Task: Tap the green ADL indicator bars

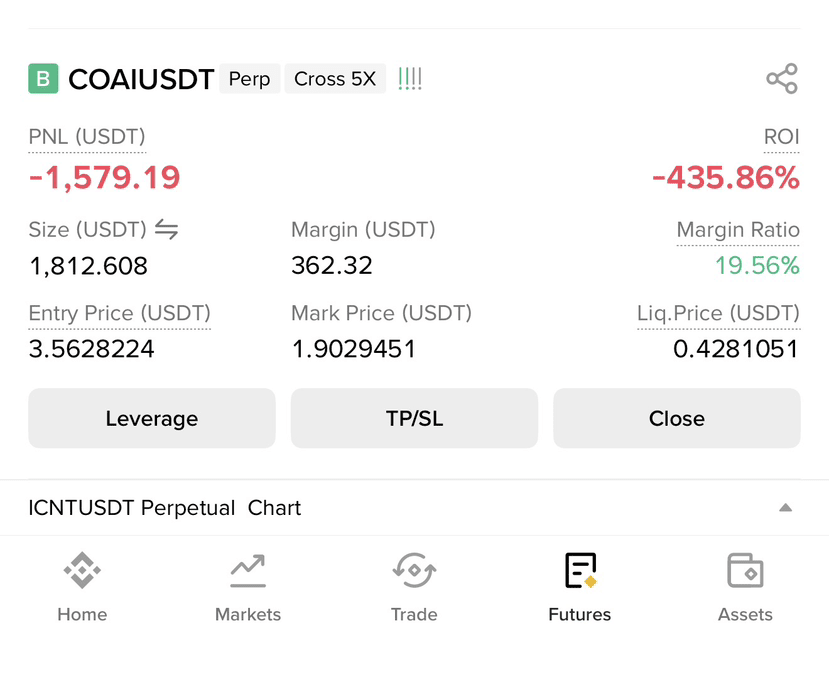Action: (410, 79)
